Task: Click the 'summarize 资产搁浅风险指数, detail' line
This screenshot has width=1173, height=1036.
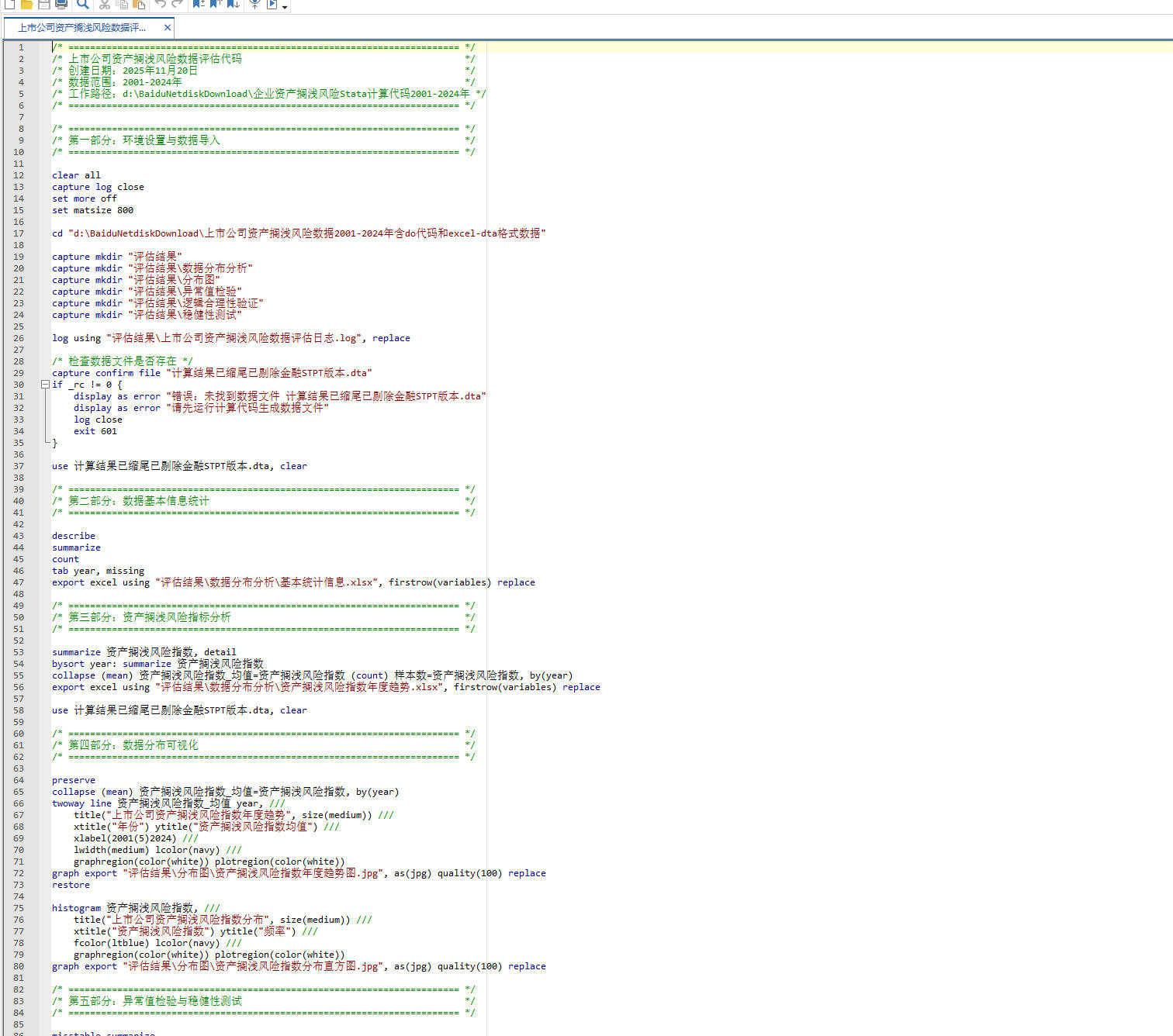Action: (x=144, y=652)
